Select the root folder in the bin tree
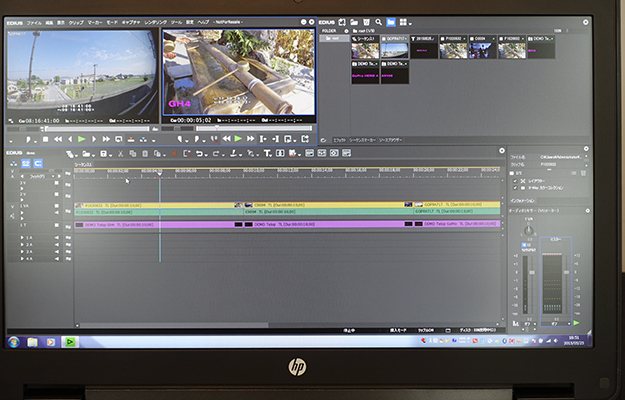This screenshot has height=400, width=625. pyautogui.click(x=331, y=38)
